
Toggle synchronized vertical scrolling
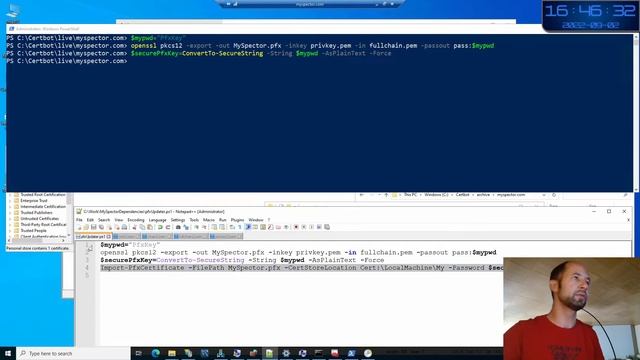[x=213, y=227]
